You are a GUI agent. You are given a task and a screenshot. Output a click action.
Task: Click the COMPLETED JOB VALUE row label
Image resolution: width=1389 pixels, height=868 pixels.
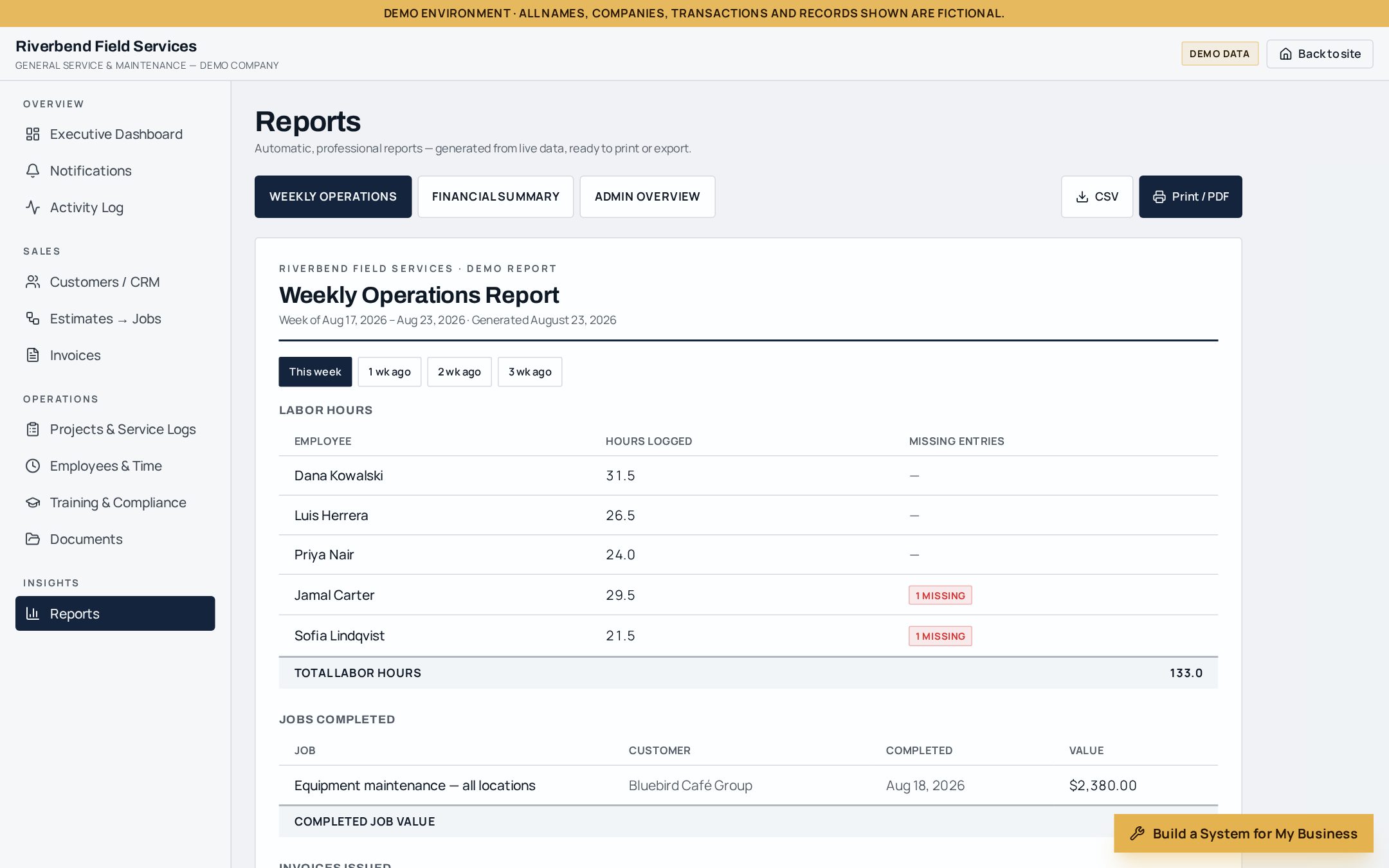[x=365, y=822]
